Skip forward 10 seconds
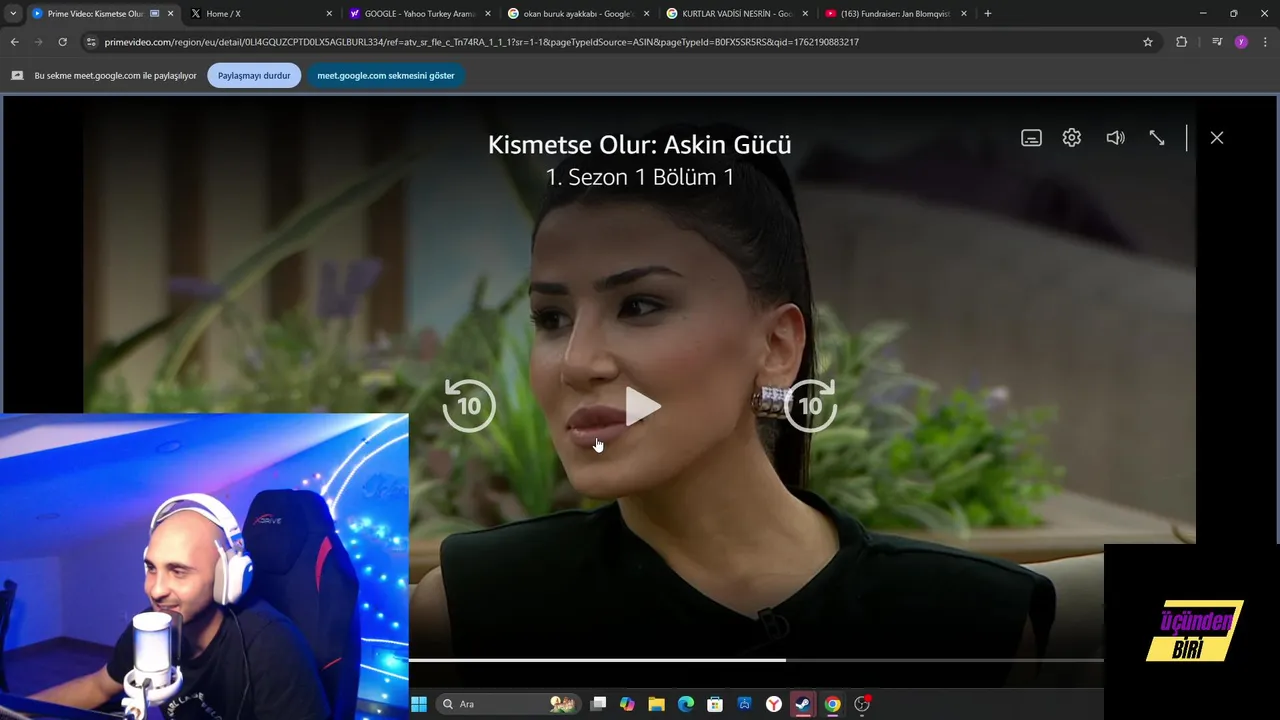Screen dimensions: 1280x720 click(810, 405)
